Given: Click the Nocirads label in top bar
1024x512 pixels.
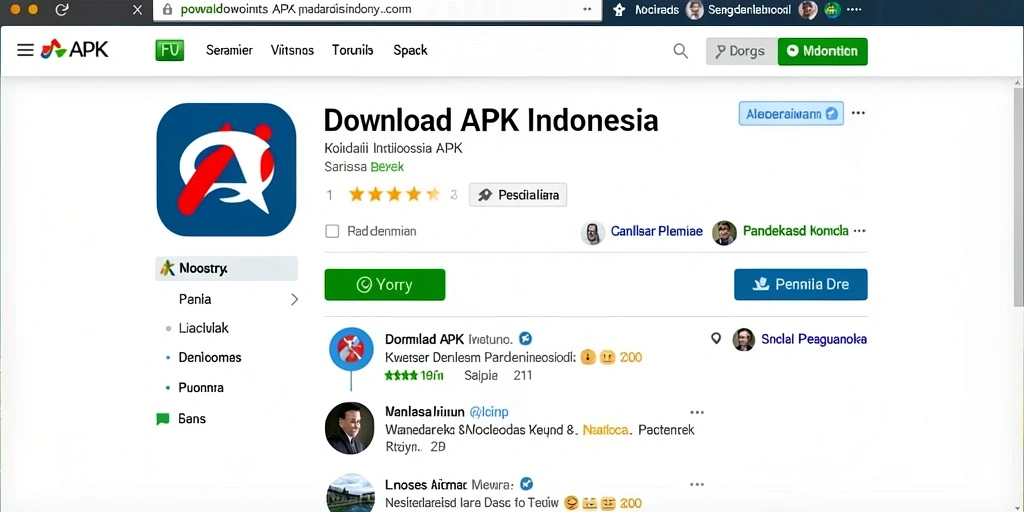Looking at the screenshot, I should pyautogui.click(x=657, y=10).
